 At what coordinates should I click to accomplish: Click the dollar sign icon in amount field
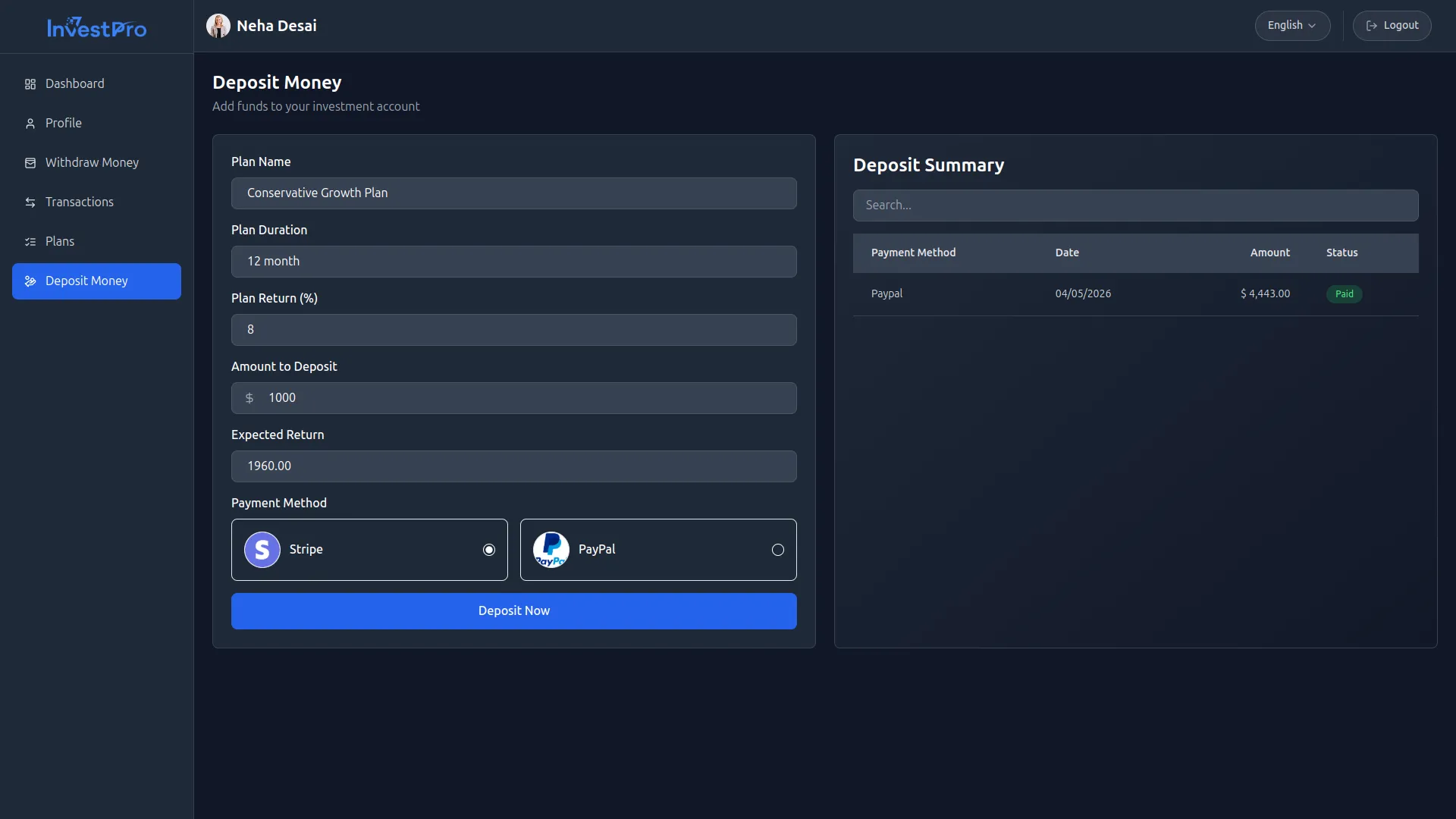249,398
